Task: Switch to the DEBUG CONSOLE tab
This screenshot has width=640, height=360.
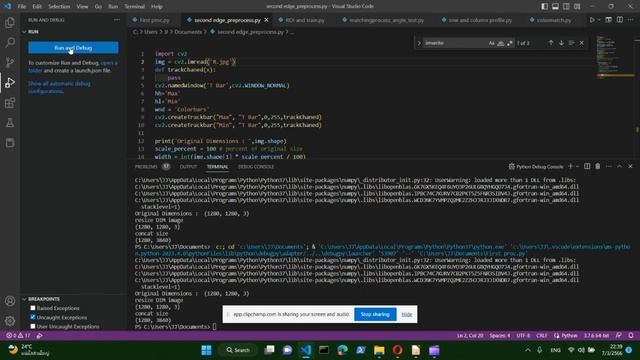Action: tap(256, 167)
